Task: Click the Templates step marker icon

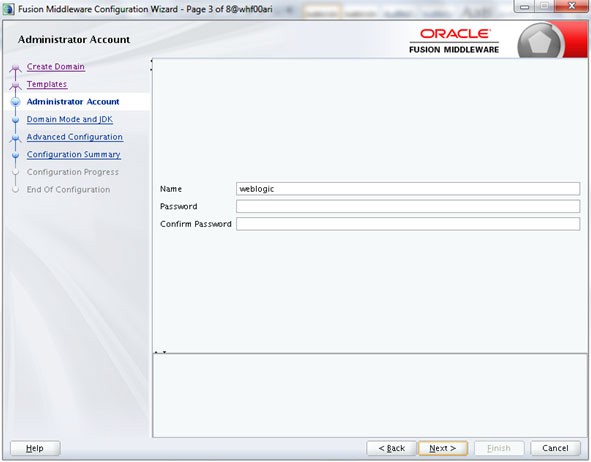Action: 15,86
